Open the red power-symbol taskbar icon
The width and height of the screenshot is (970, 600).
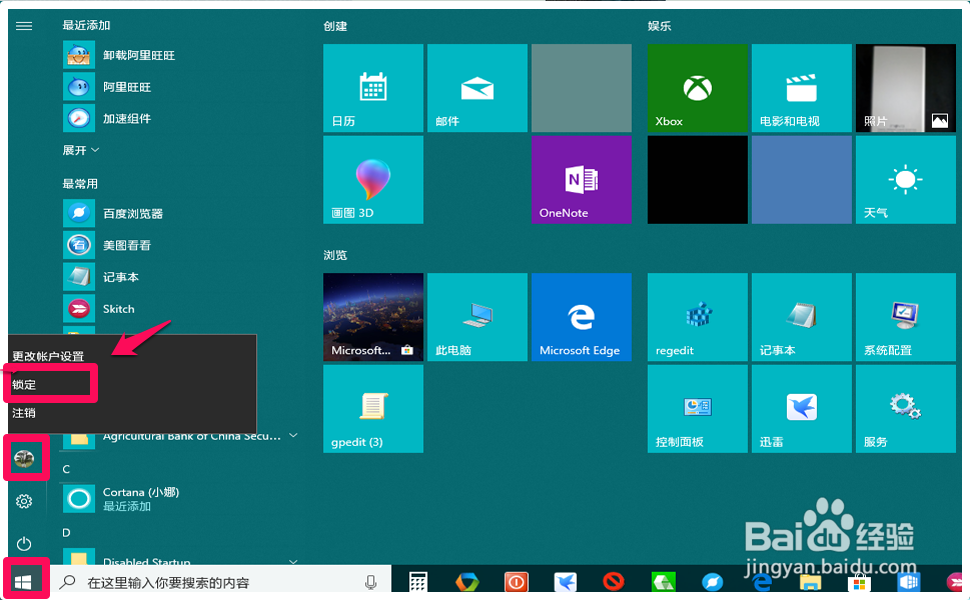pos(516,582)
